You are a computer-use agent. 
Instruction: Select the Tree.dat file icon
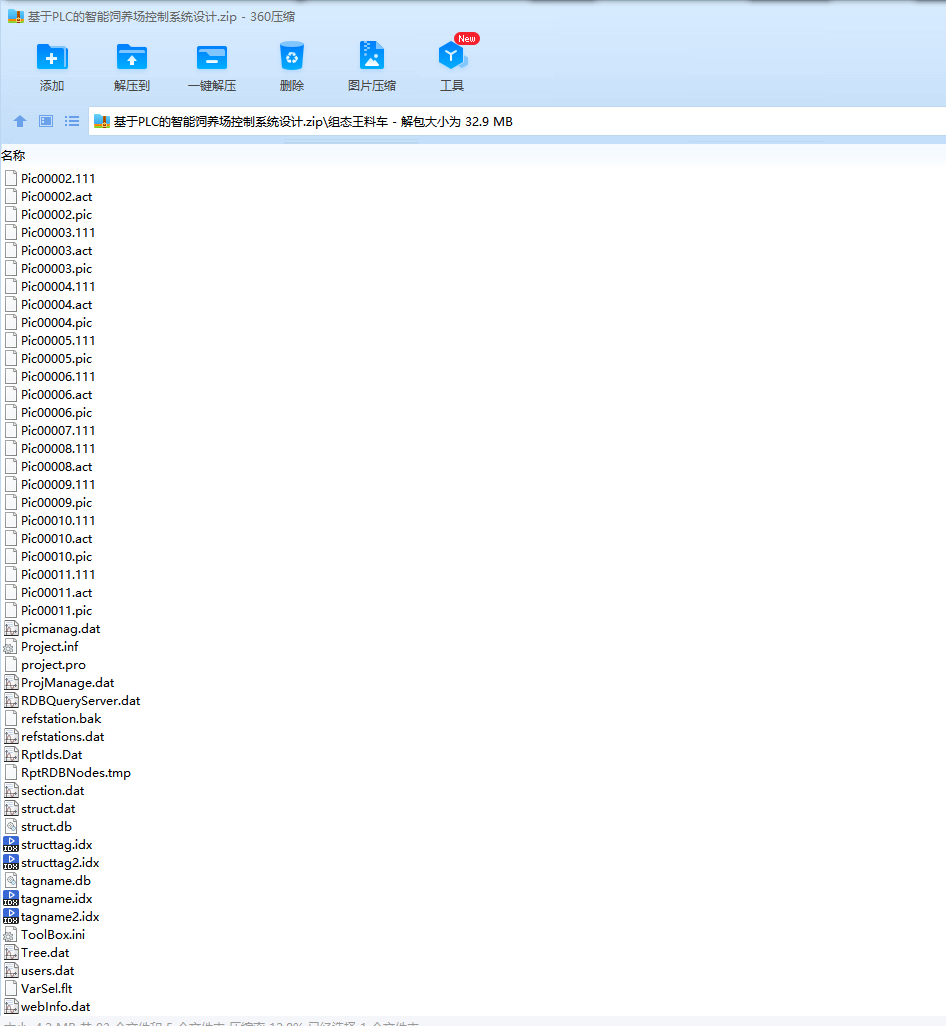pyautogui.click(x=10, y=953)
